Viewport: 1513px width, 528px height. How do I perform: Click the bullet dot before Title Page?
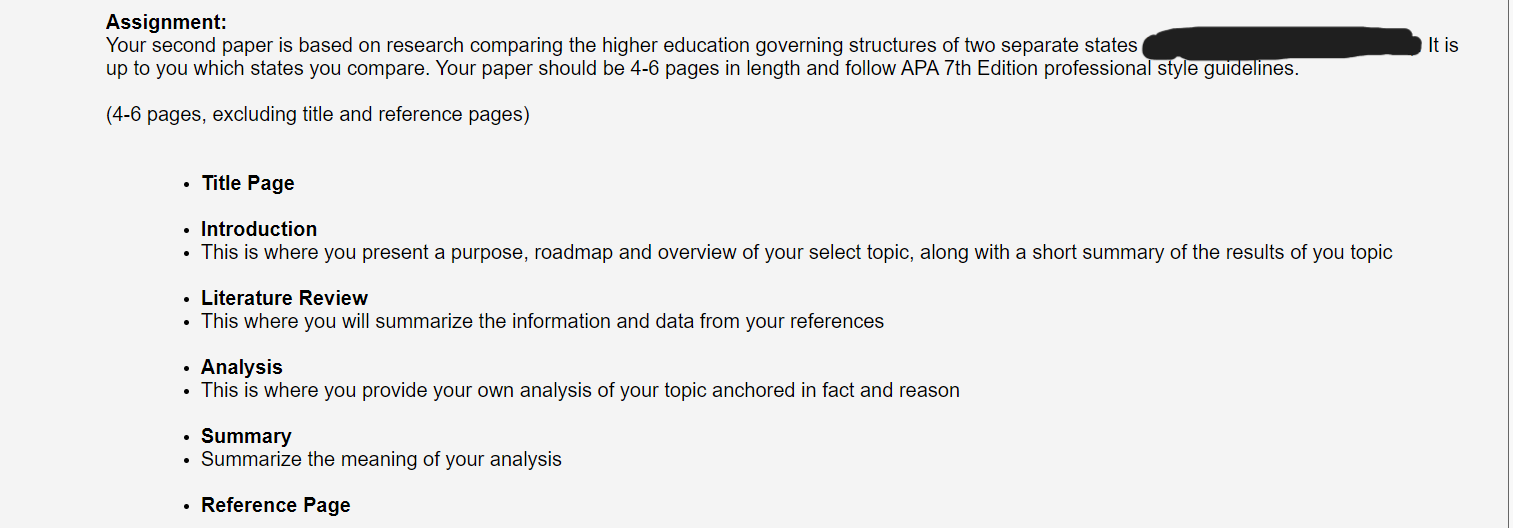pyautogui.click(x=186, y=185)
